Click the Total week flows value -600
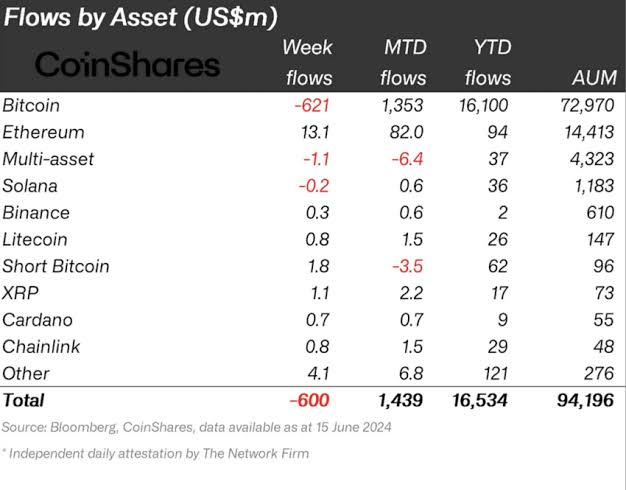 (x=309, y=401)
